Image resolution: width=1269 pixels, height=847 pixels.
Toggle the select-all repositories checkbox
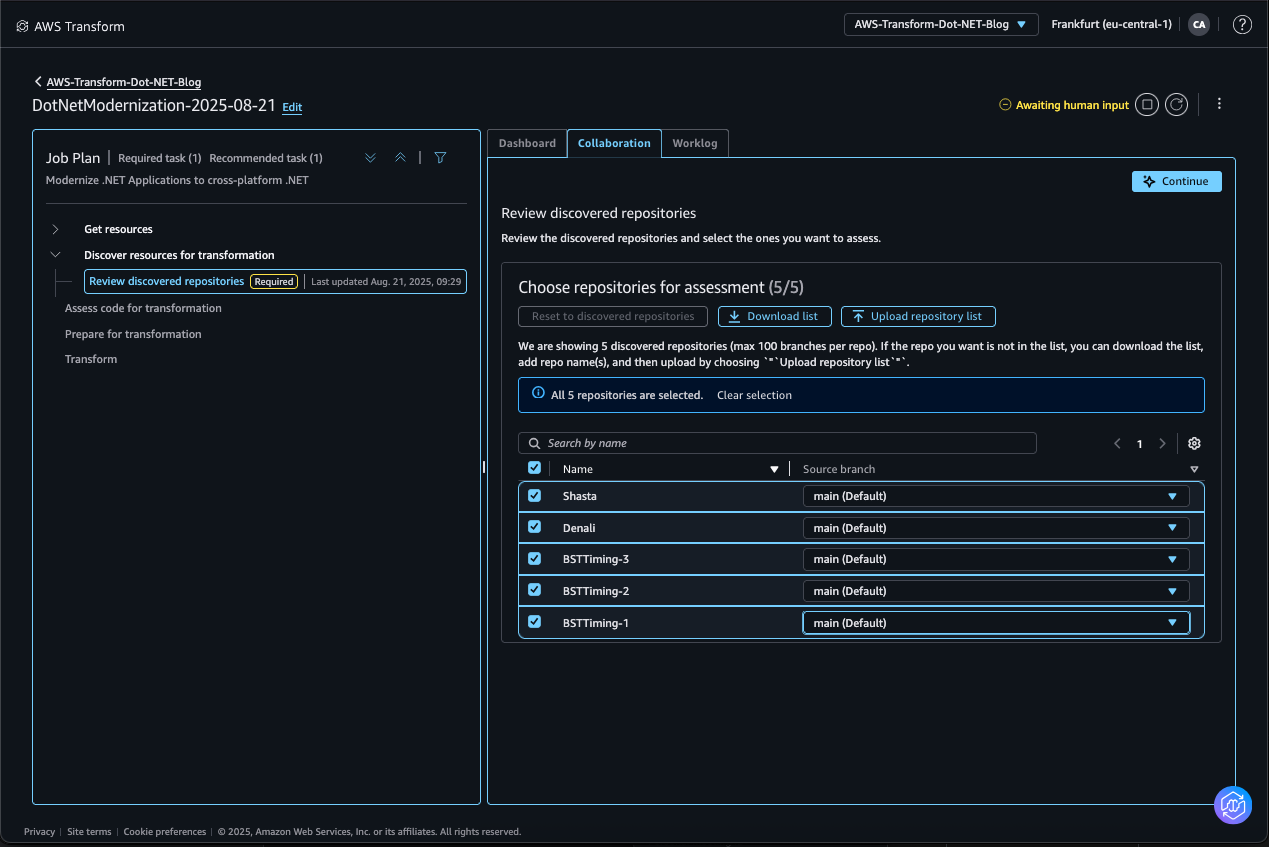point(533,467)
